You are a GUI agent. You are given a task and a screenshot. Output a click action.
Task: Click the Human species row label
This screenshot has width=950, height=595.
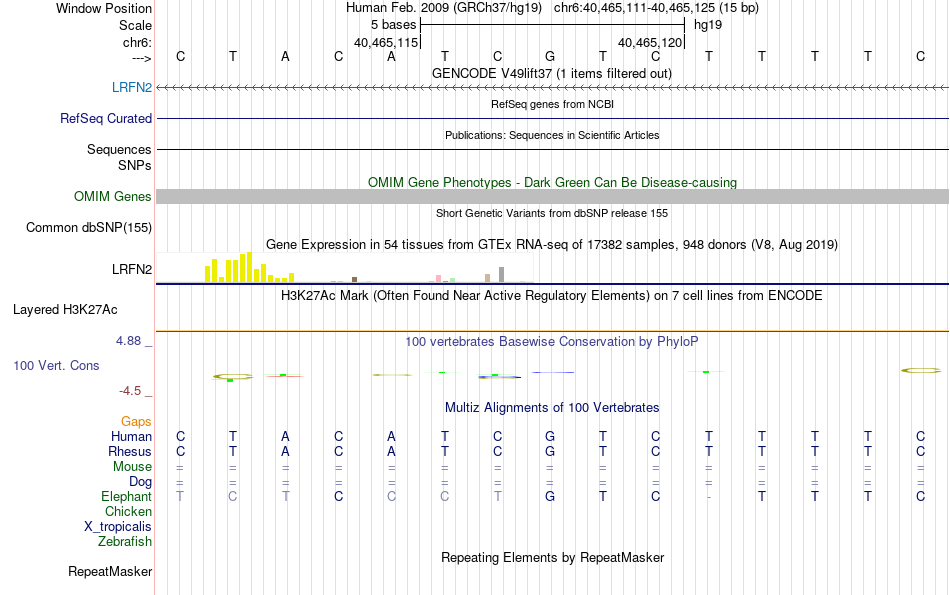pyautogui.click(x=131, y=436)
